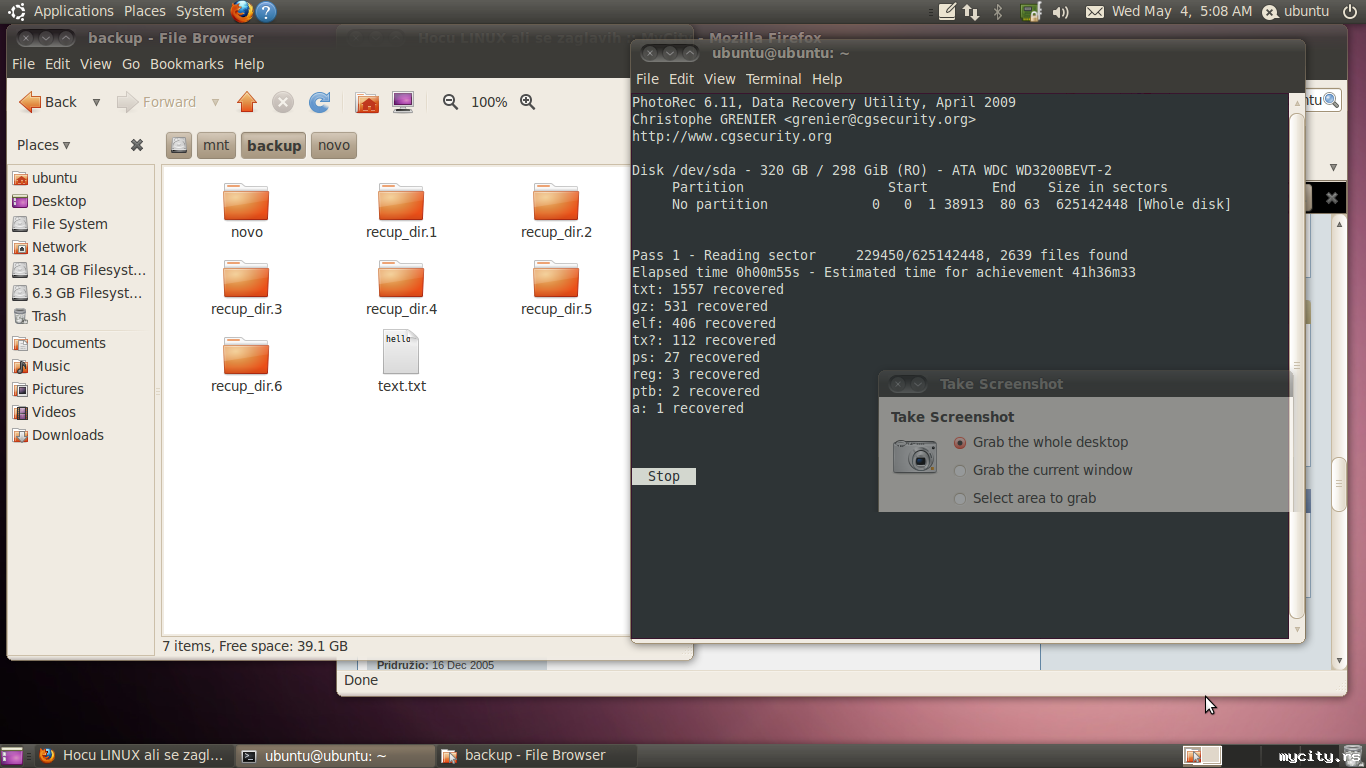
Task: Select Grab the current window option
Action: pyautogui.click(x=960, y=470)
